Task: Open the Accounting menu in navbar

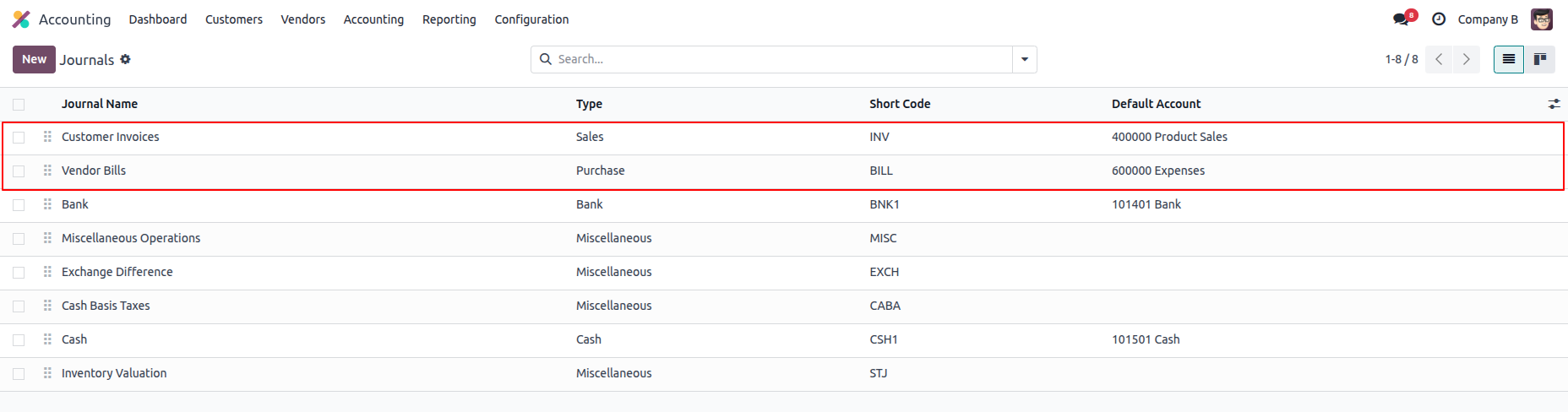Action: (373, 19)
